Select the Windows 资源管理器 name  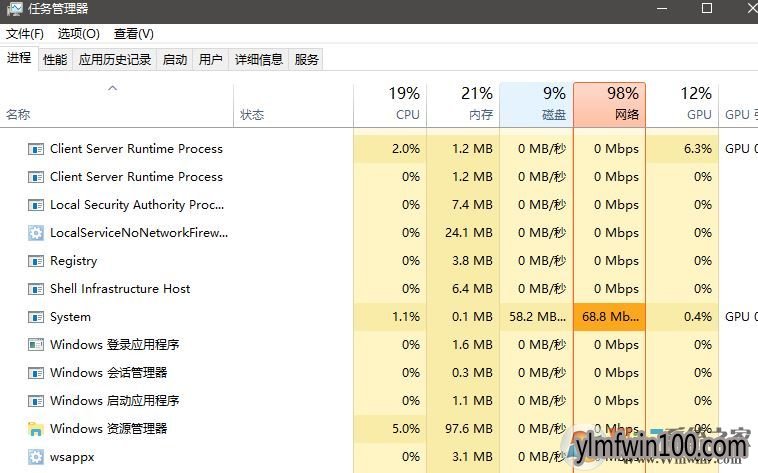tap(109, 429)
